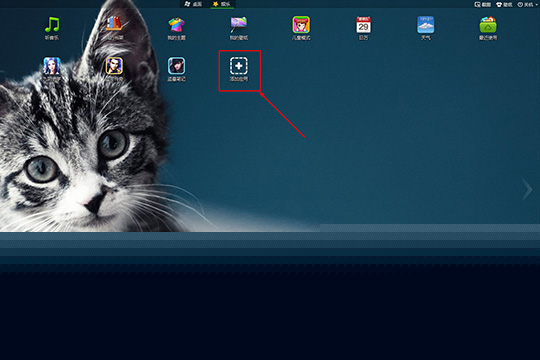The height and width of the screenshot is (360, 540).
Task: Switch to the desktop tab with Windows logo
Action: point(193,4)
